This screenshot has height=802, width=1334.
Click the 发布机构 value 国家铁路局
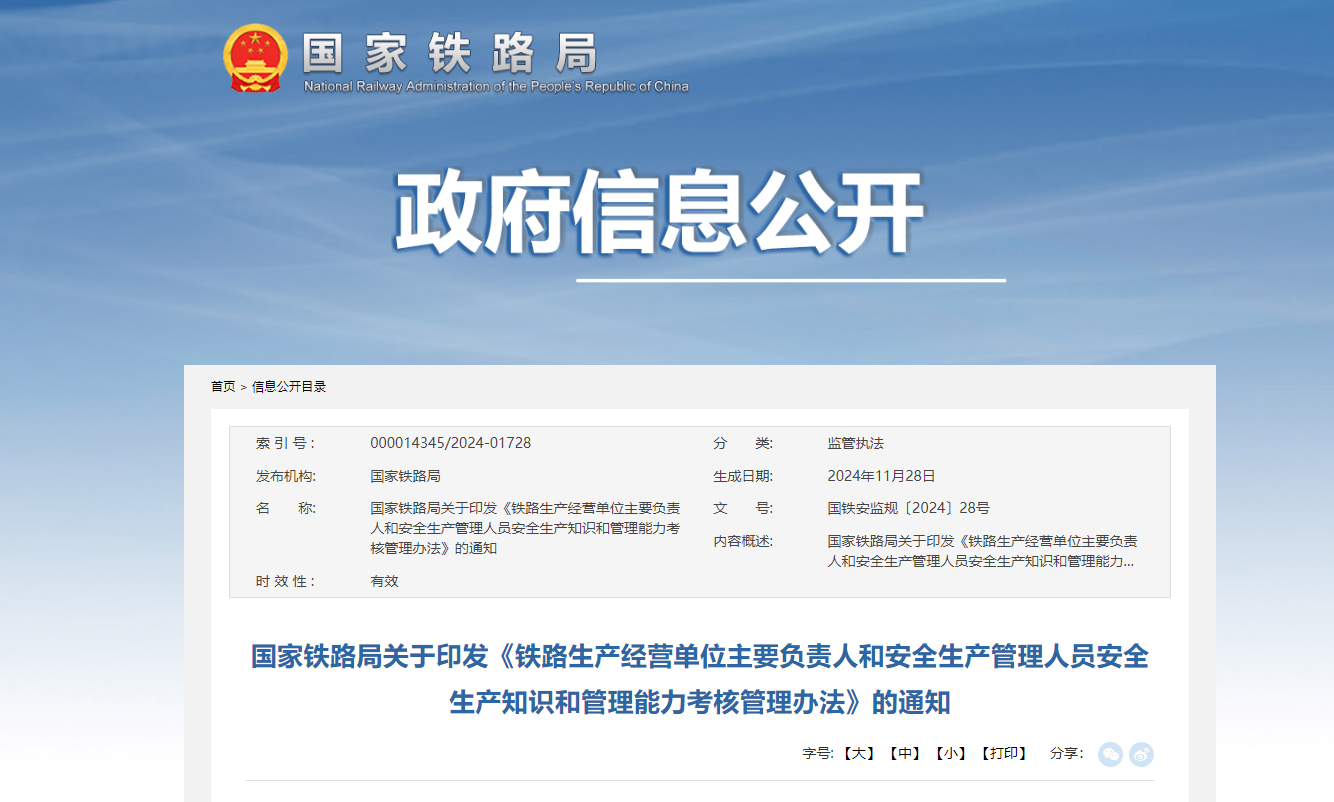pos(404,476)
